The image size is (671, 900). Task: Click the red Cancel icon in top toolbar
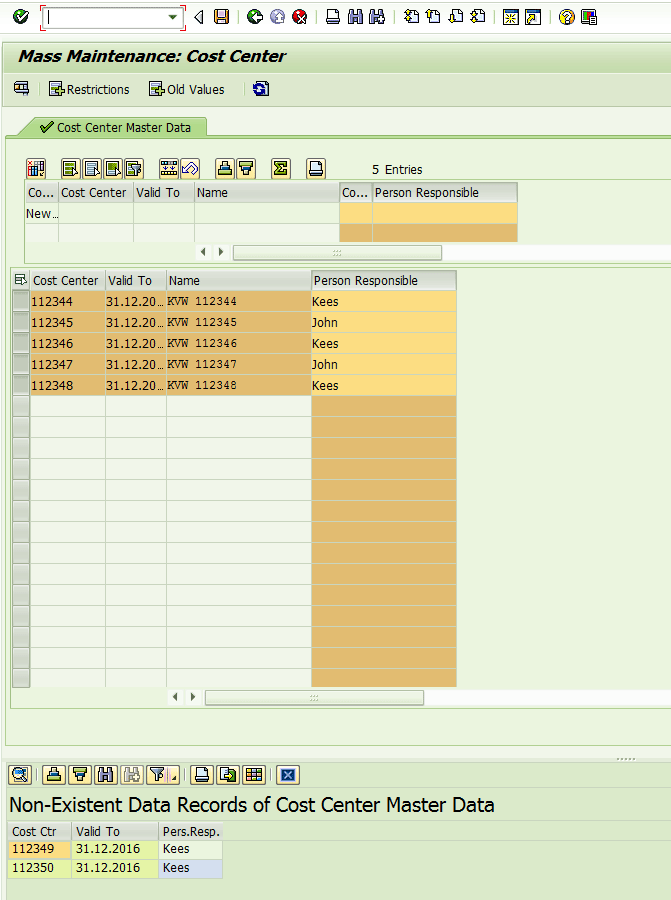(x=299, y=17)
